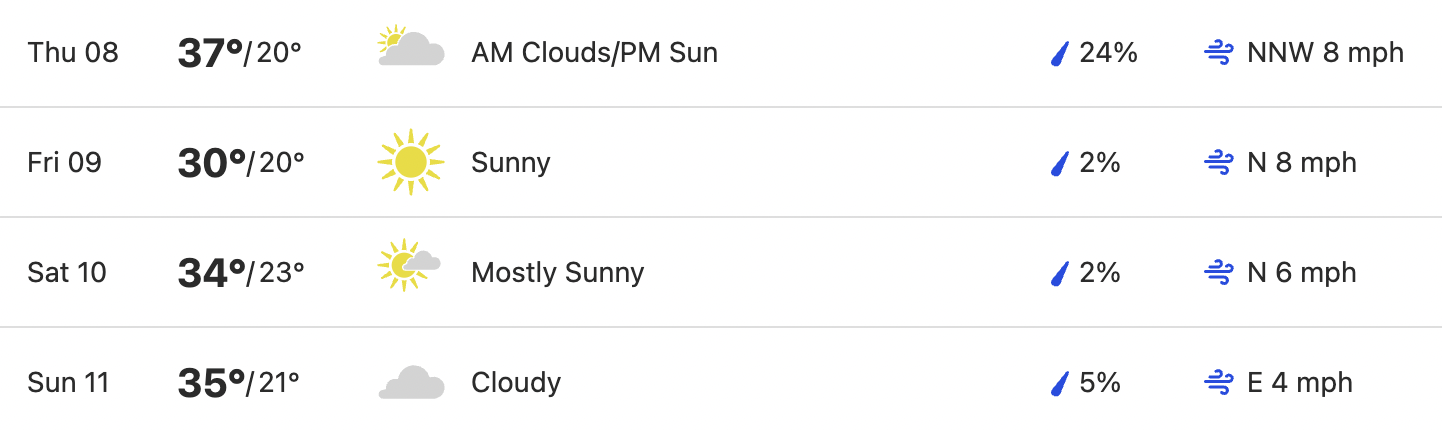Click the N 8 mph wind reading
The image size is (1442, 430).
click(1302, 163)
